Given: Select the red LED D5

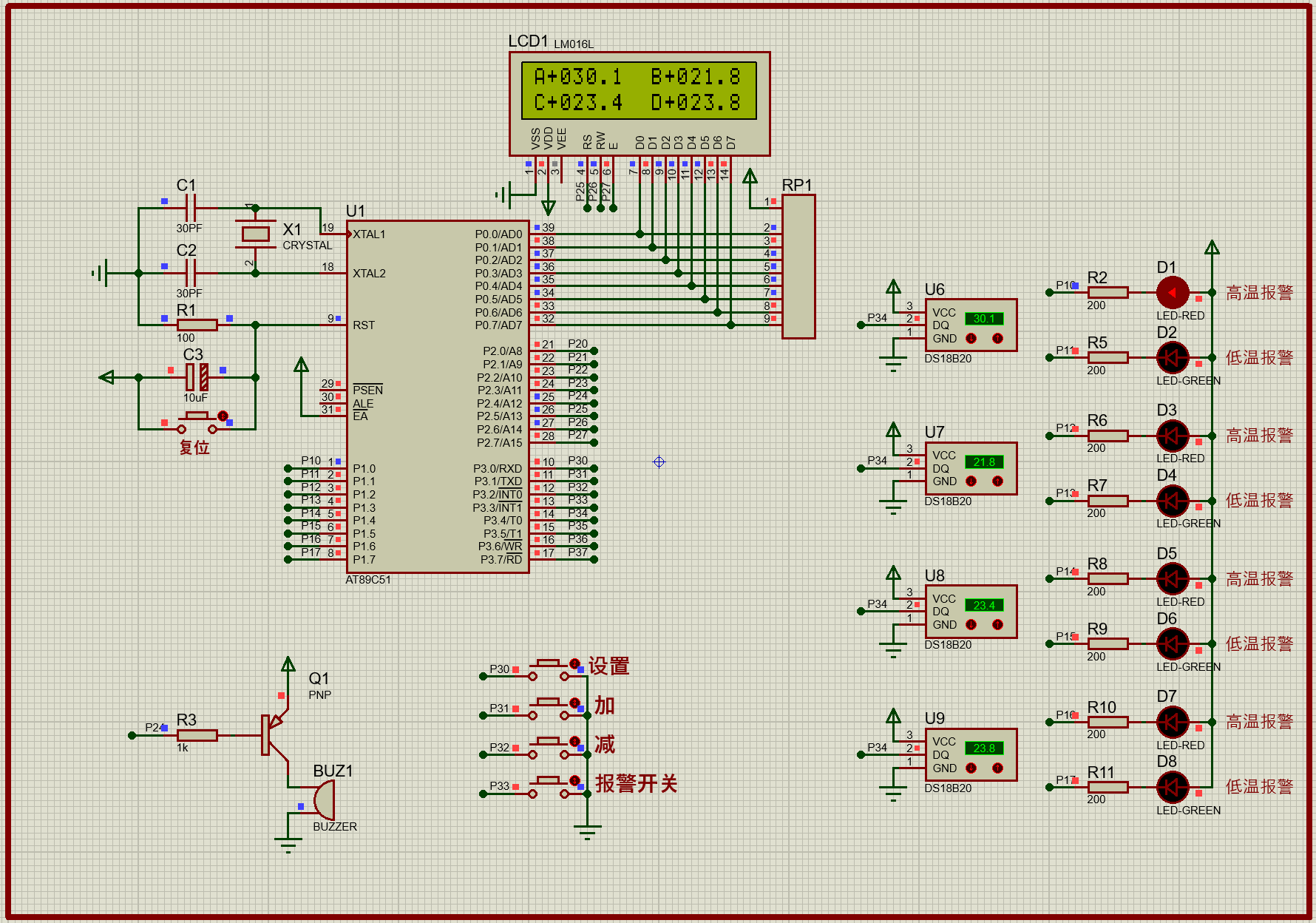Looking at the screenshot, I should [x=1173, y=579].
